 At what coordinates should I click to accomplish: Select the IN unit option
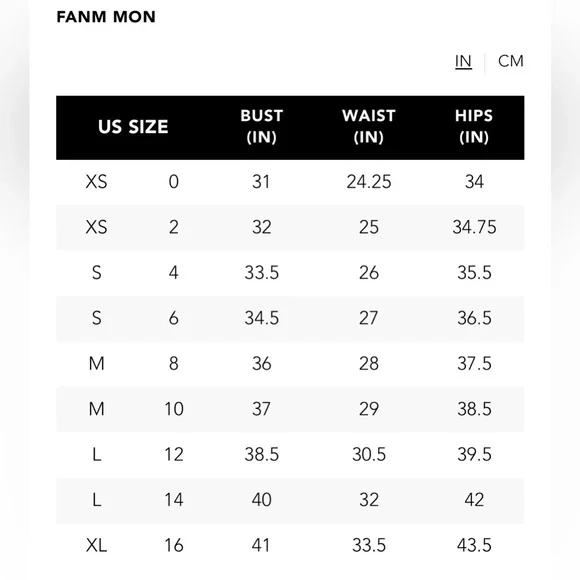[463, 61]
